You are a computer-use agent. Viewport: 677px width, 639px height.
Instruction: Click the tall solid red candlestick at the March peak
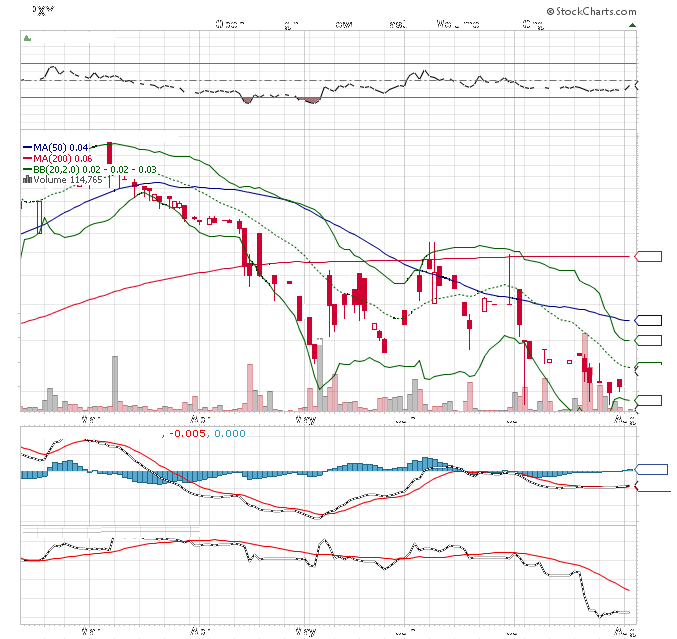110,153
